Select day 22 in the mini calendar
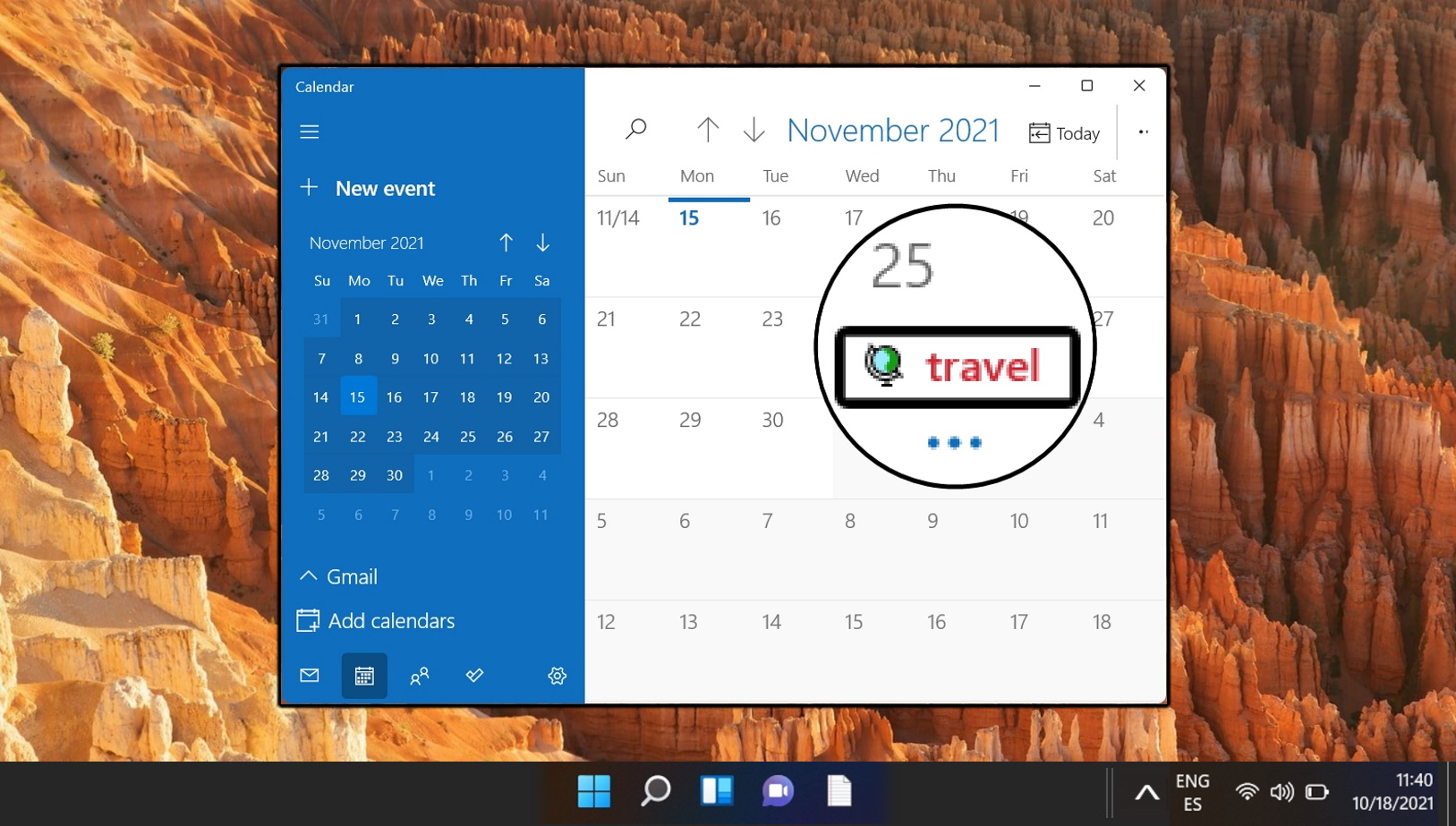The width and height of the screenshot is (1456, 826). pyautogui.click(x=357, y=436)
